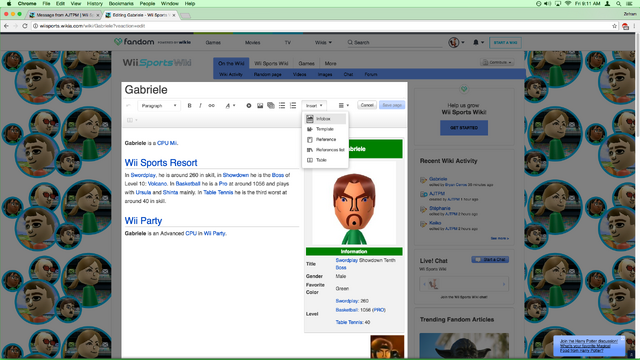The height and width of the screenshot is (360, 640).
Task: Click the Start a Wiki button
Action: (x=505, y=42)
